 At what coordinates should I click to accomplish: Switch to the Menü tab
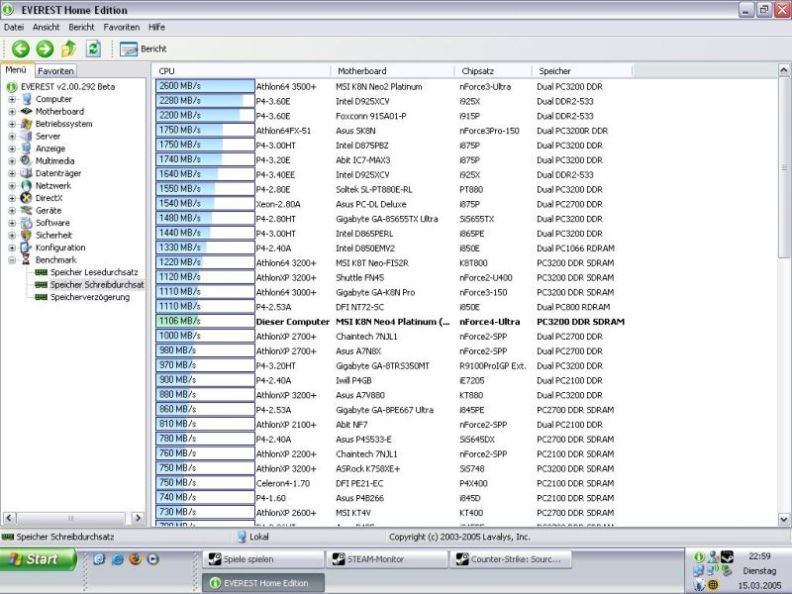point(16,70)
